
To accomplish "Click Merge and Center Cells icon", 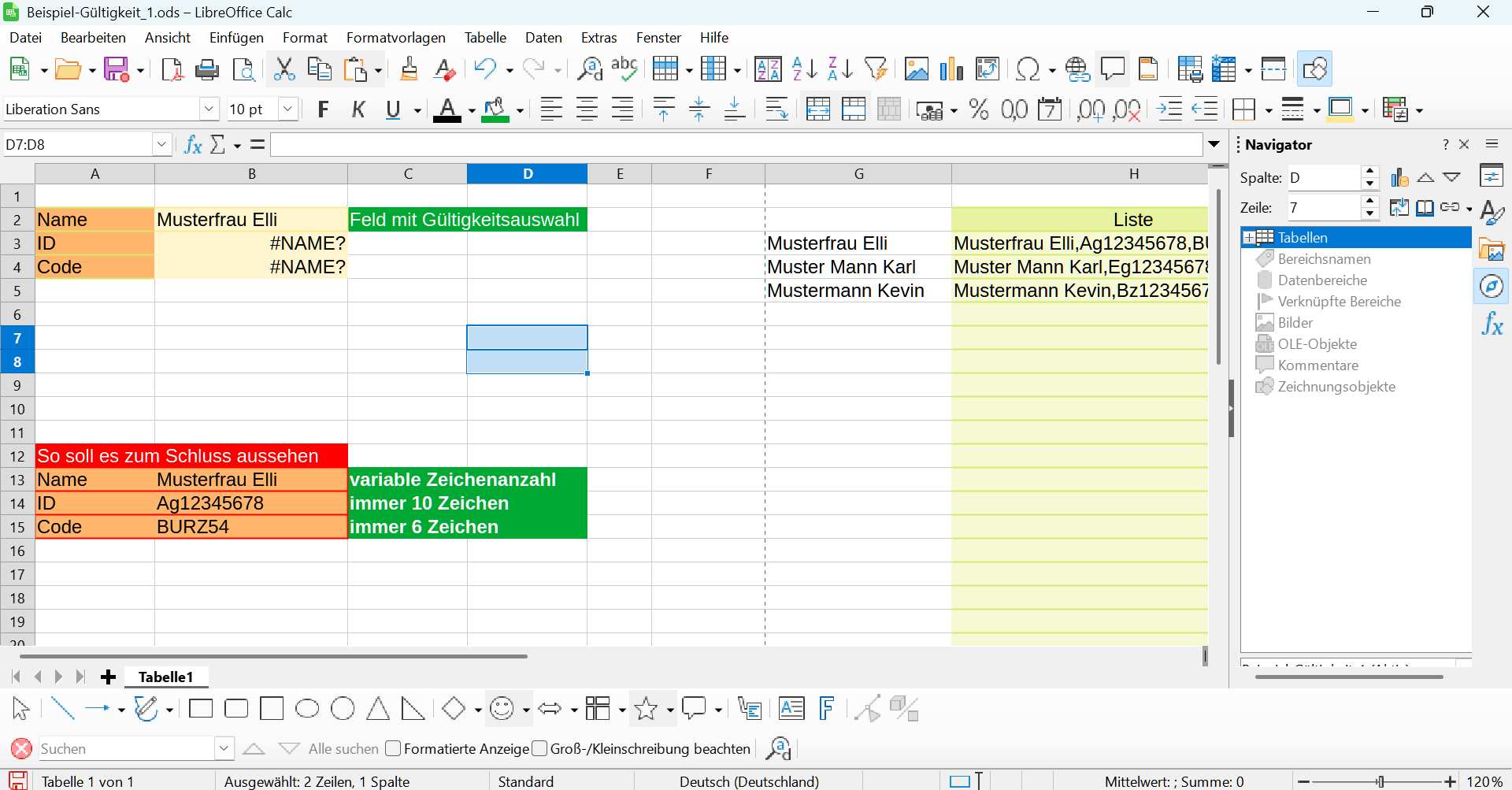I will 818,109.
